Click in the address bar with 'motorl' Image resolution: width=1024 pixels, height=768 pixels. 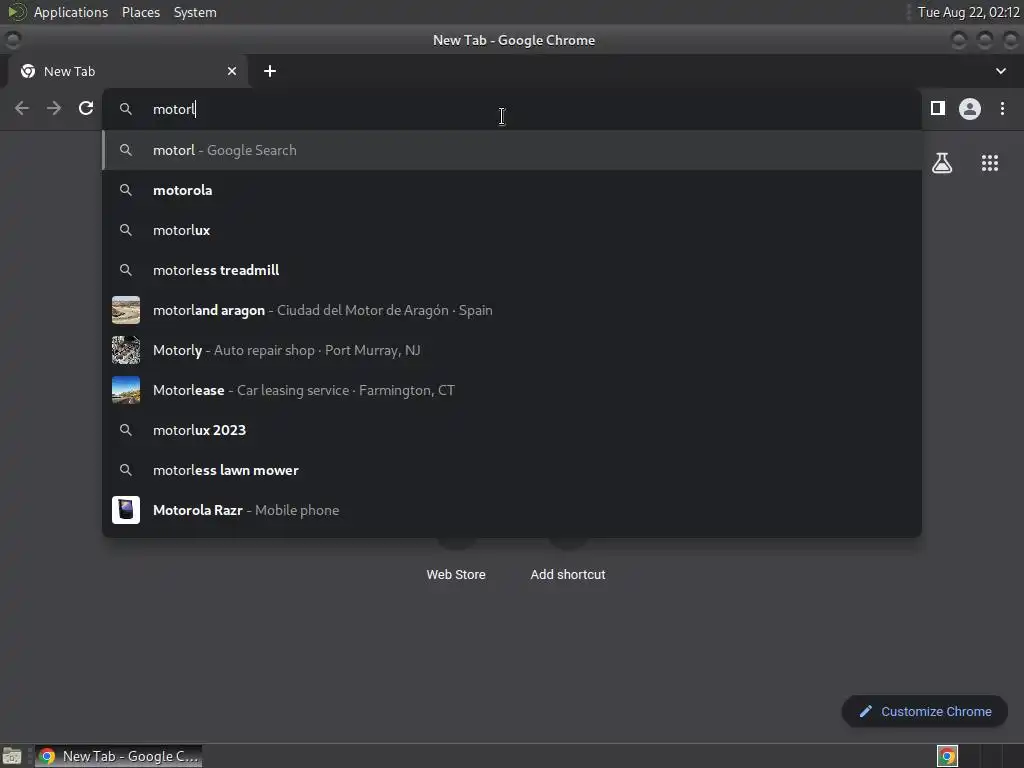pyautogui.click(x=512, y=109)
